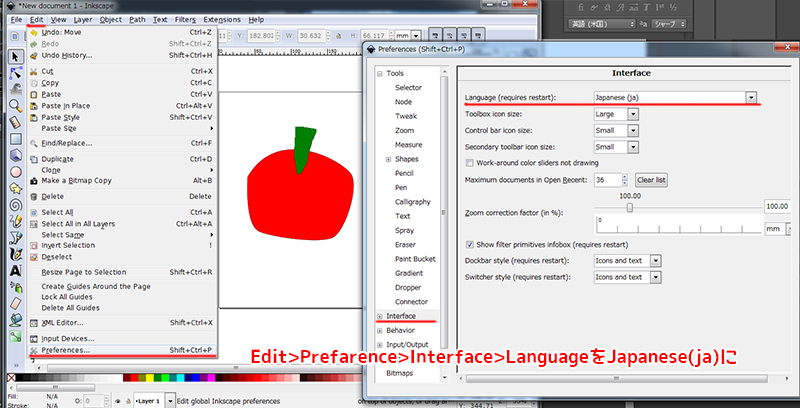Select the Node edit tool

[x=16, y=73]
